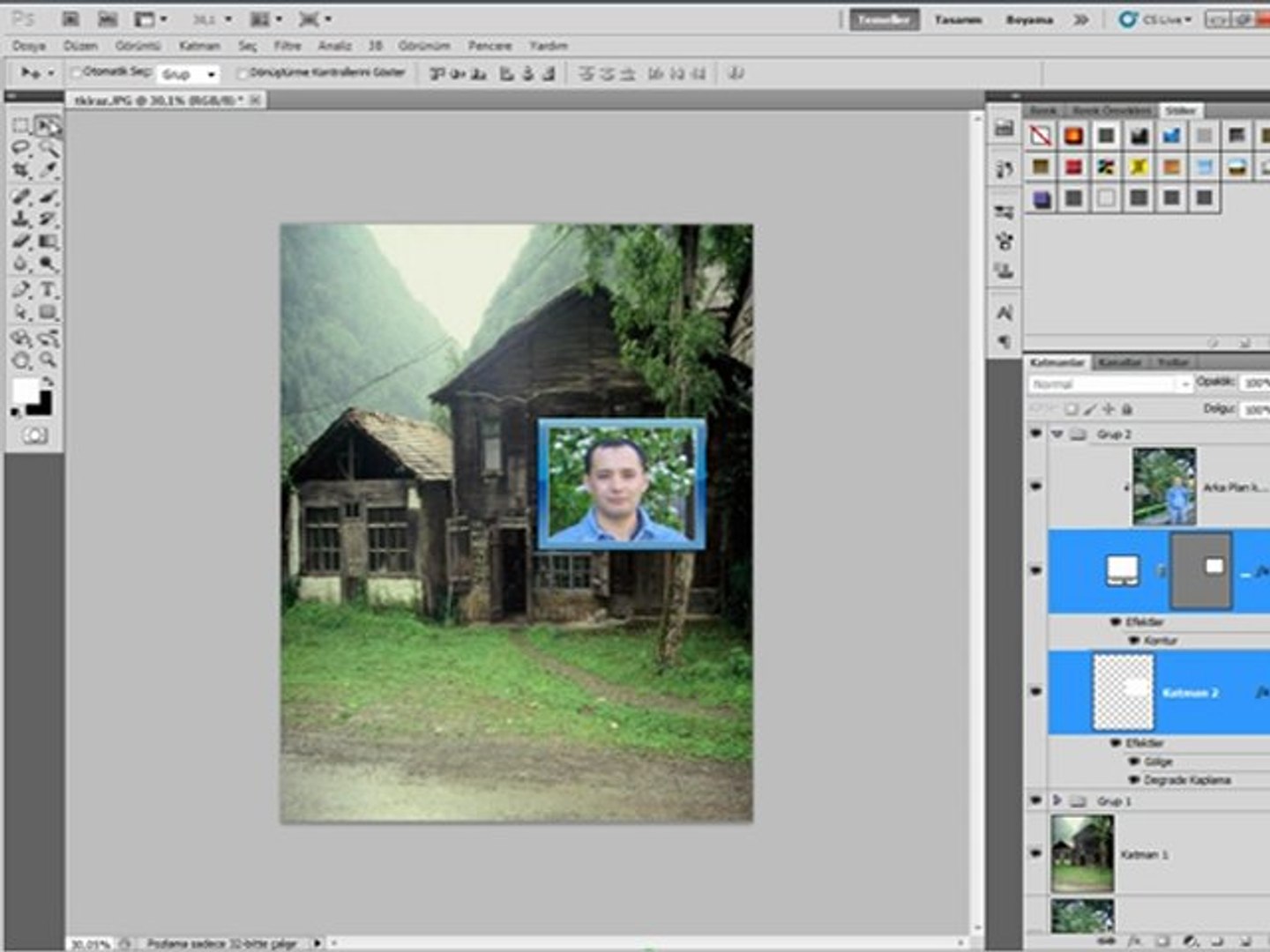Select the Katman 2 layer thumbnail
1270x952 pixels.
click(x=1123, y=692)
